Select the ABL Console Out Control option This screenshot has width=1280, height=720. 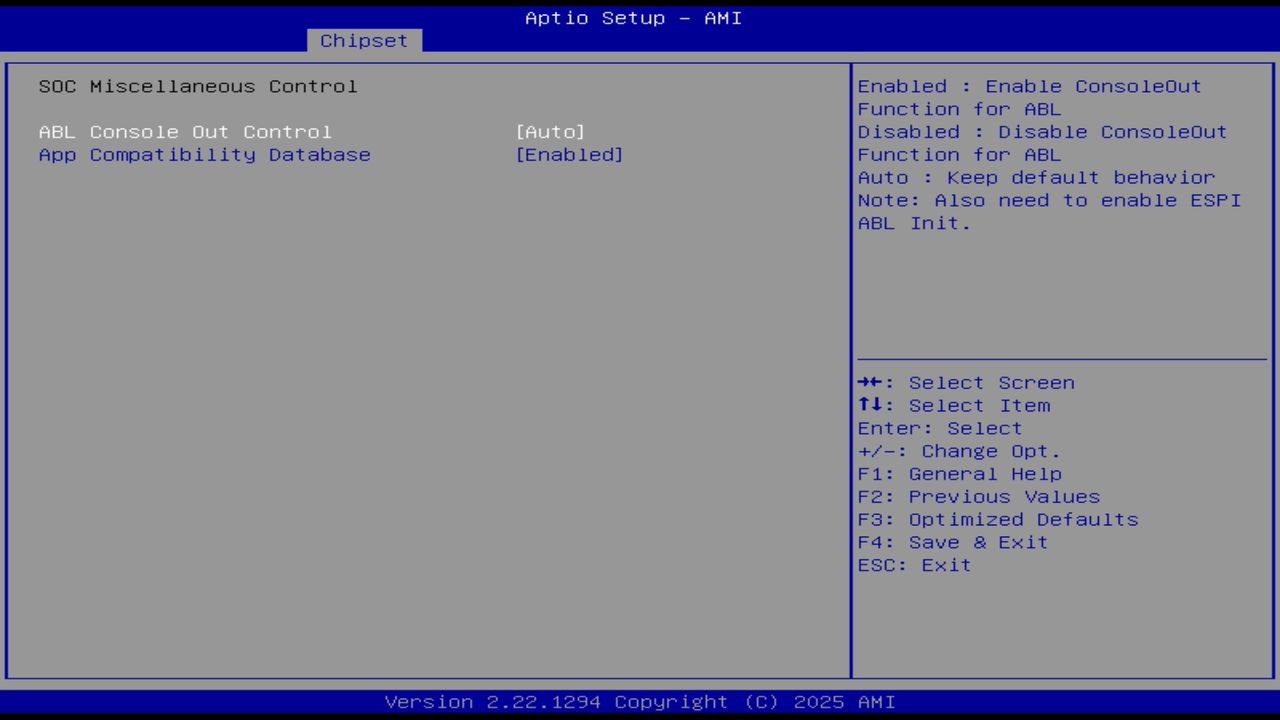[x=185, y=131]
